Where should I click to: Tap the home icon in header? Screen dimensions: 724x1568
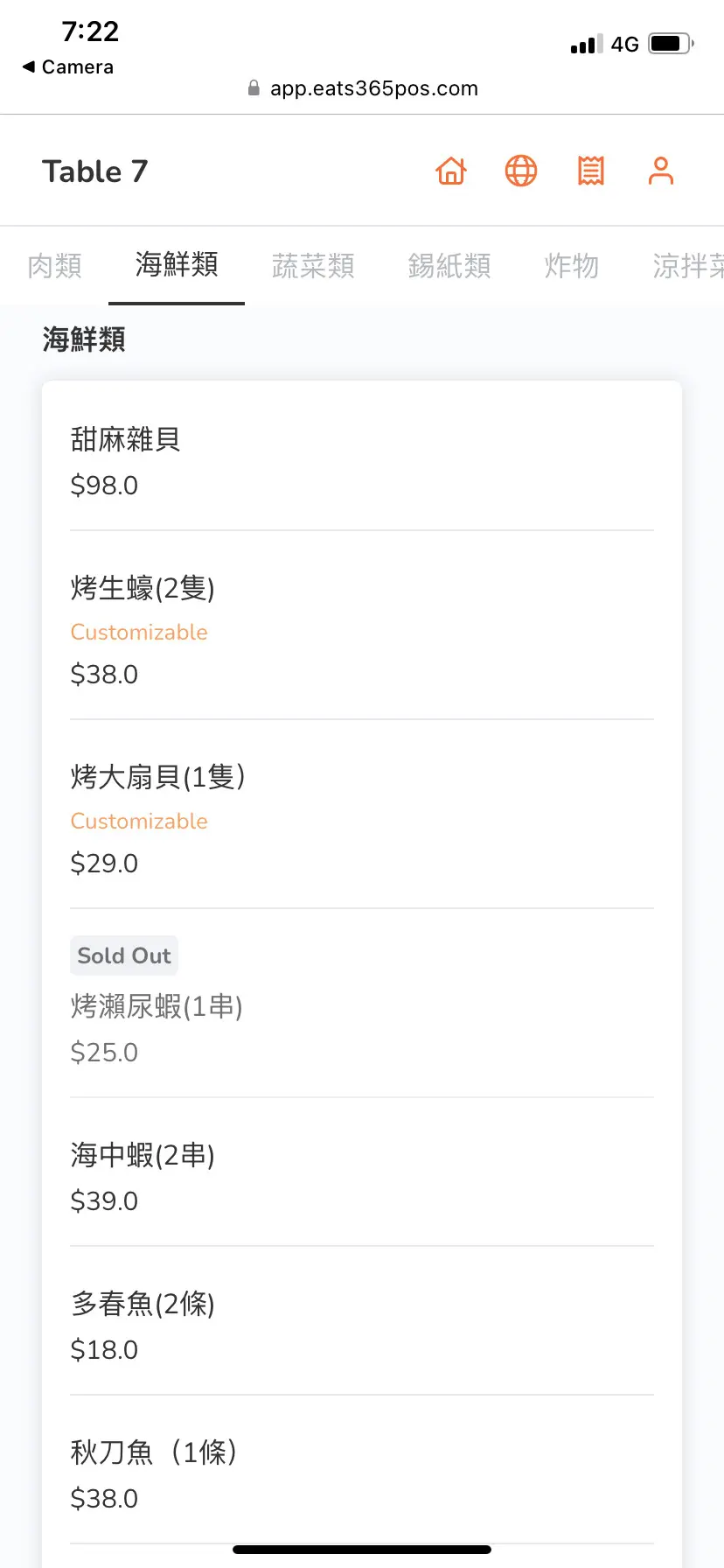pos(451,171)
